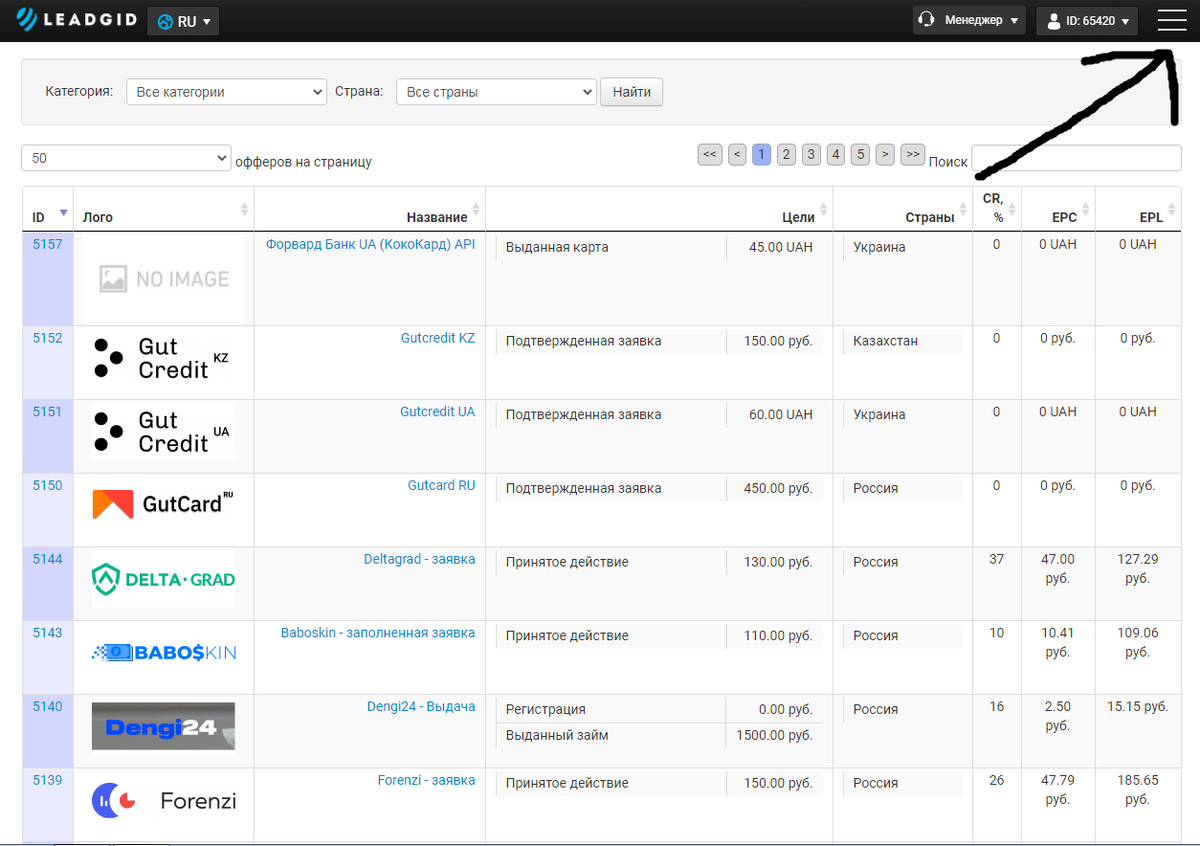Click the Казахстан country cell
This screenshot has width=1200, height=846.
click(902, 341)
